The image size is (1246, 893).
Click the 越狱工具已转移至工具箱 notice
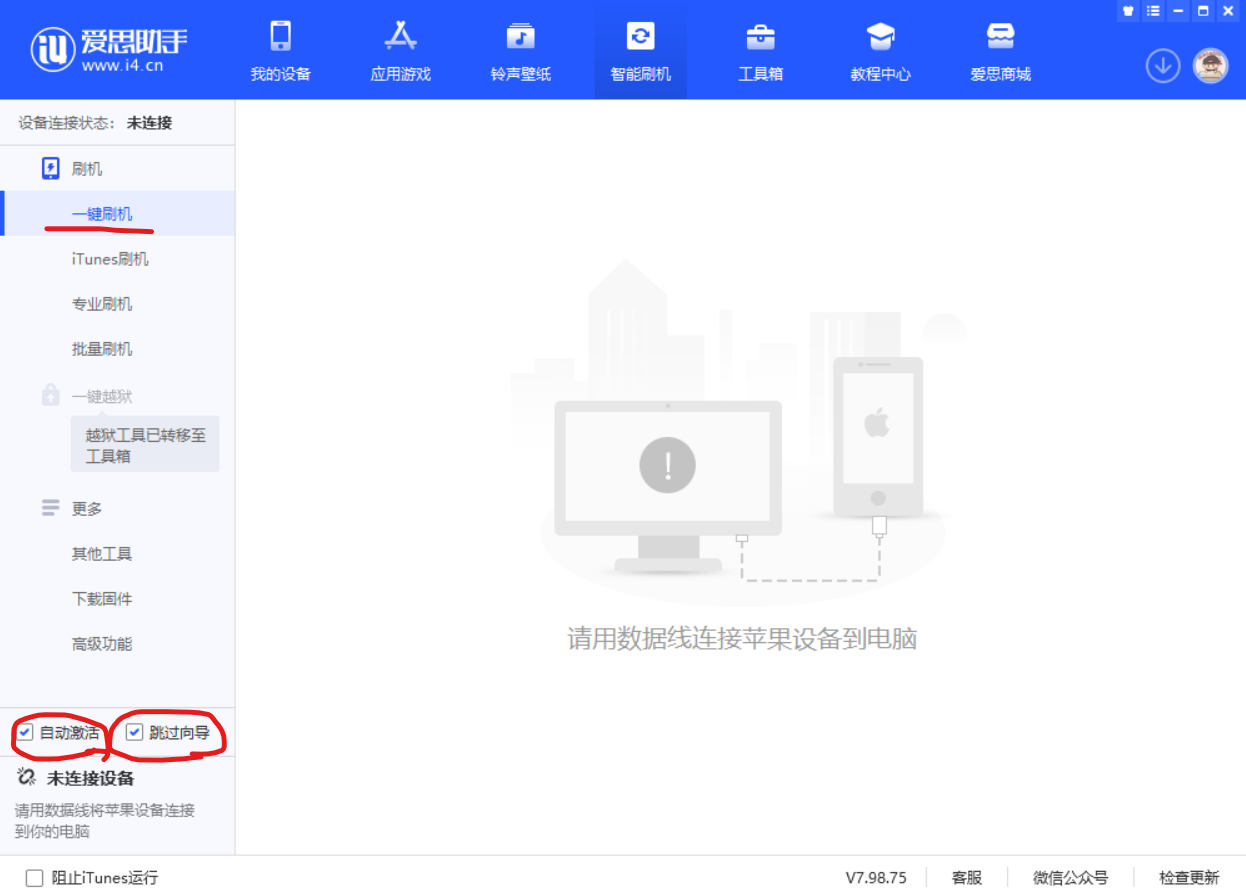pyautogui.click(x=145, y=445)
